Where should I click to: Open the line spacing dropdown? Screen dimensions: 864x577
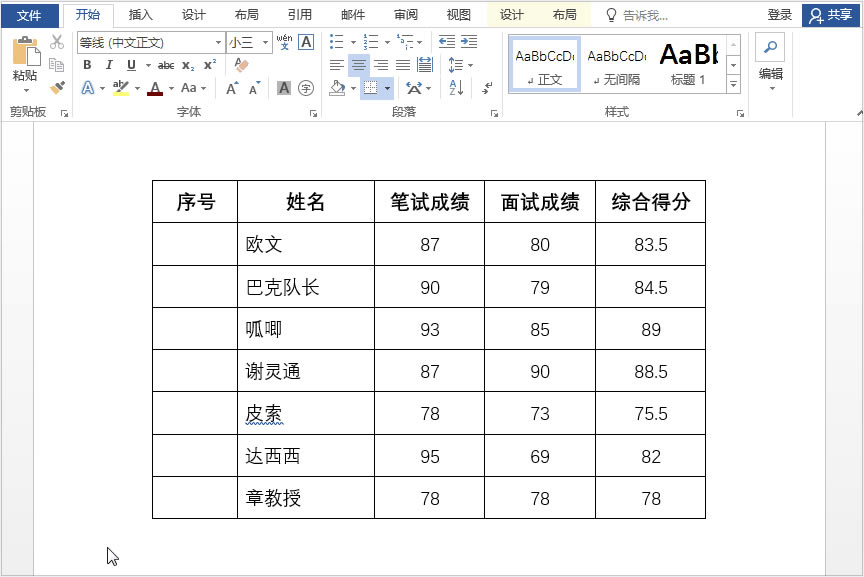point(470,64)
